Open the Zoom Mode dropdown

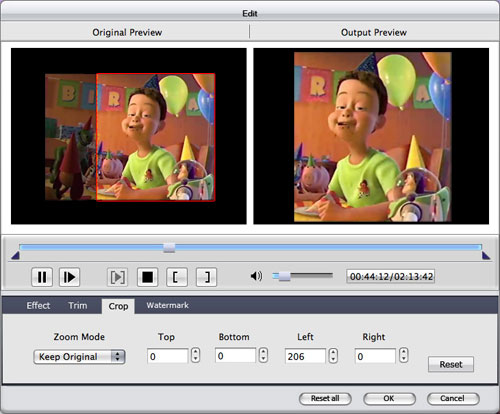79,357
